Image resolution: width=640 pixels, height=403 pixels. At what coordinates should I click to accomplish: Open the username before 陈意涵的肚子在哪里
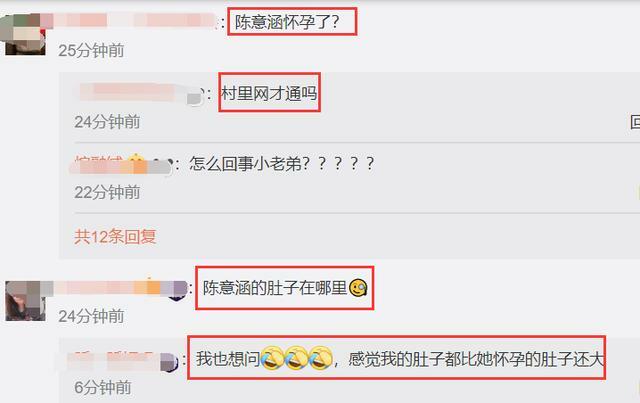click(120, 288)
